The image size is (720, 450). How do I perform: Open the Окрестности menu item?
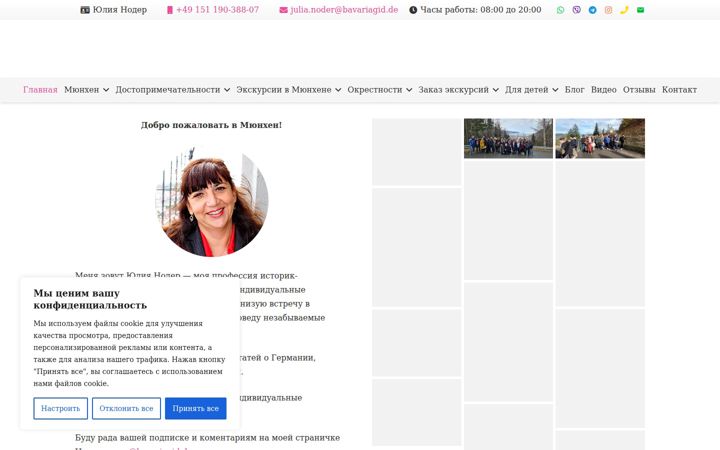coord(375,90)
